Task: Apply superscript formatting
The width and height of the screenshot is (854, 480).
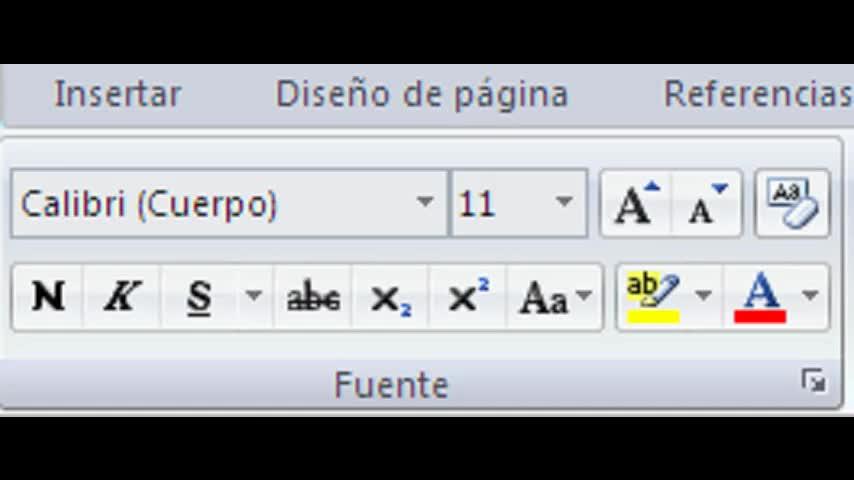Action: coord(468,297)
